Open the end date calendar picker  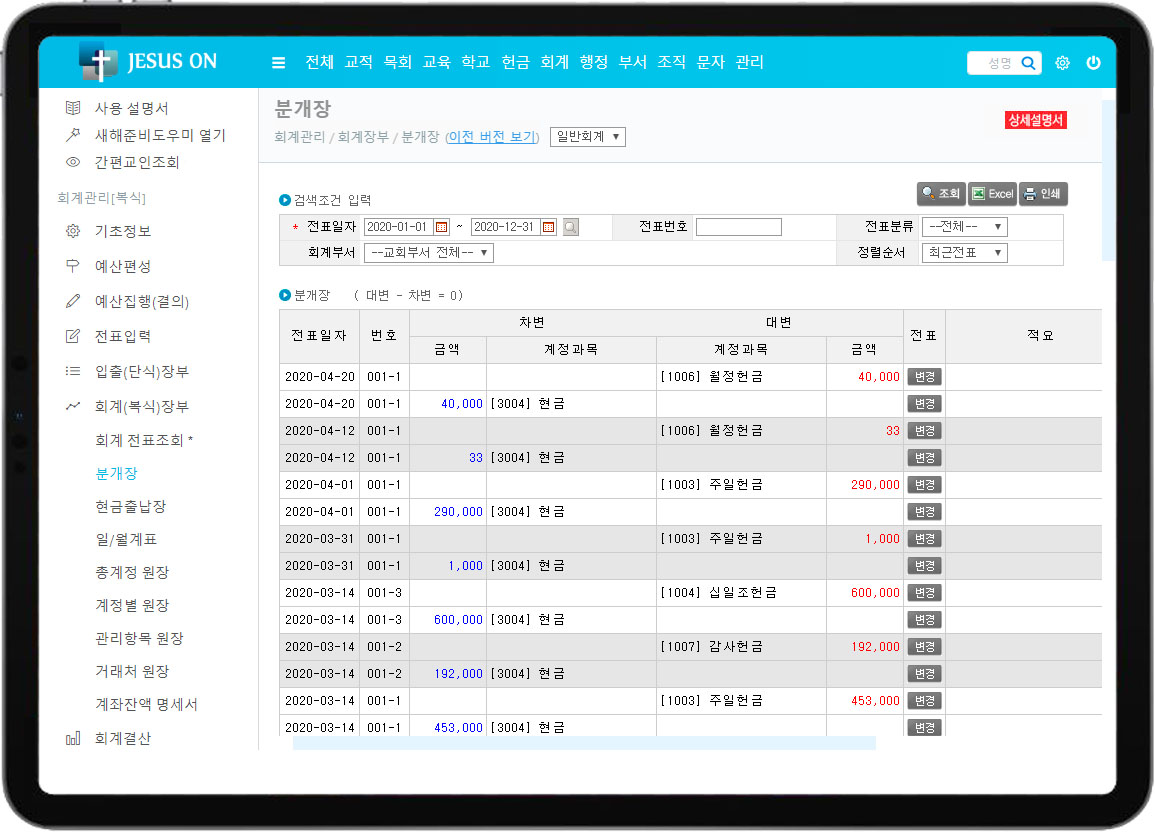pyautogui.click(x=549, y=227)
